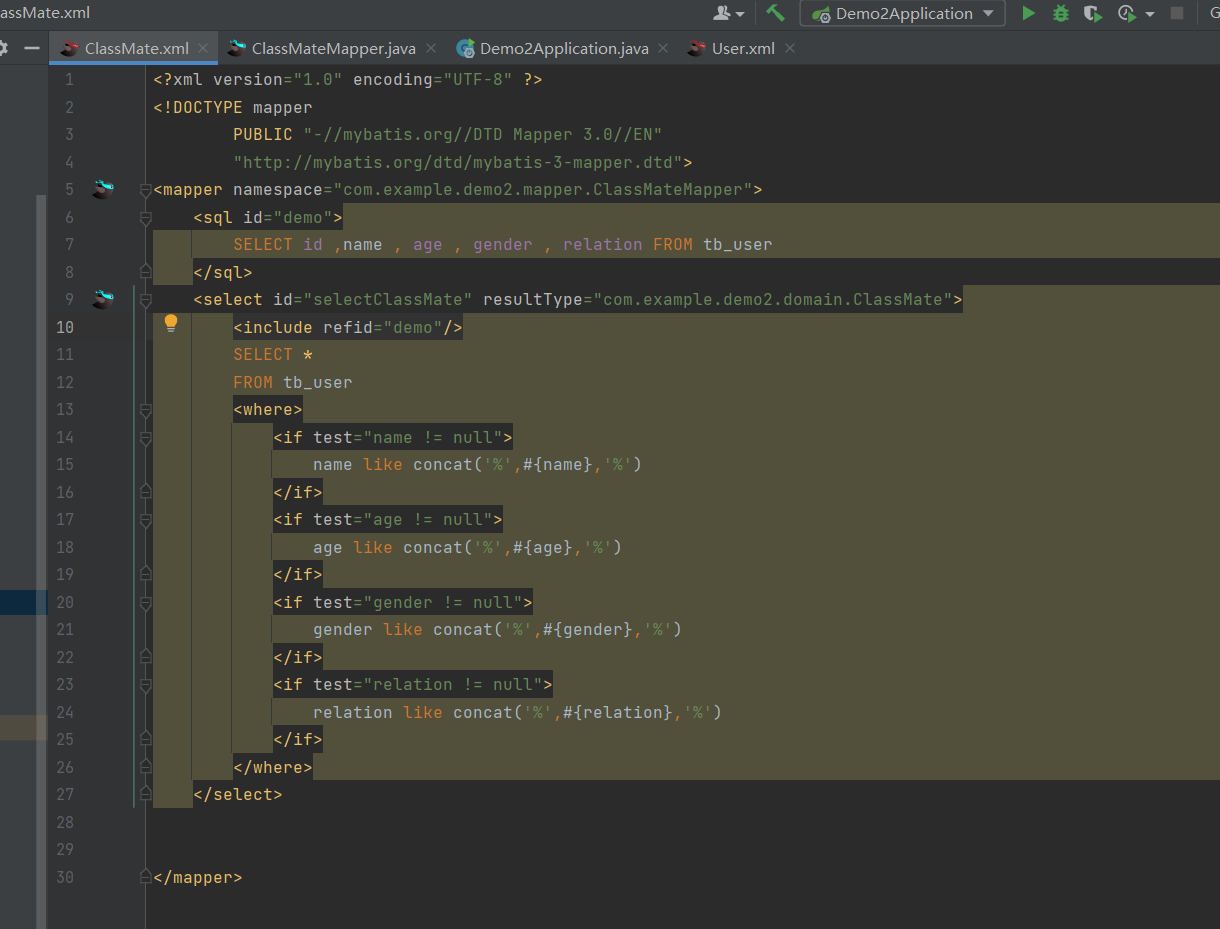The image size is (1220, 929).
Task: Collapse the mapper tag fold on line 5
Action: (146, 189)
